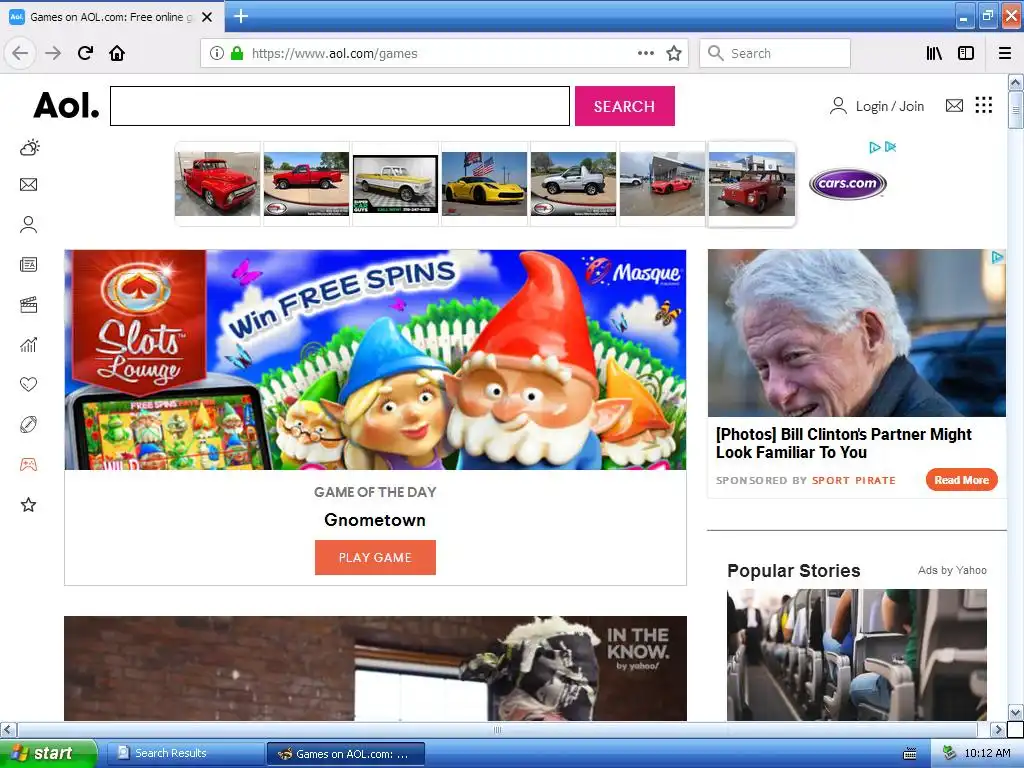The image size is (1024, 768).
Task: Open the red vintage truck ad thumbnail
Action: 217,184
